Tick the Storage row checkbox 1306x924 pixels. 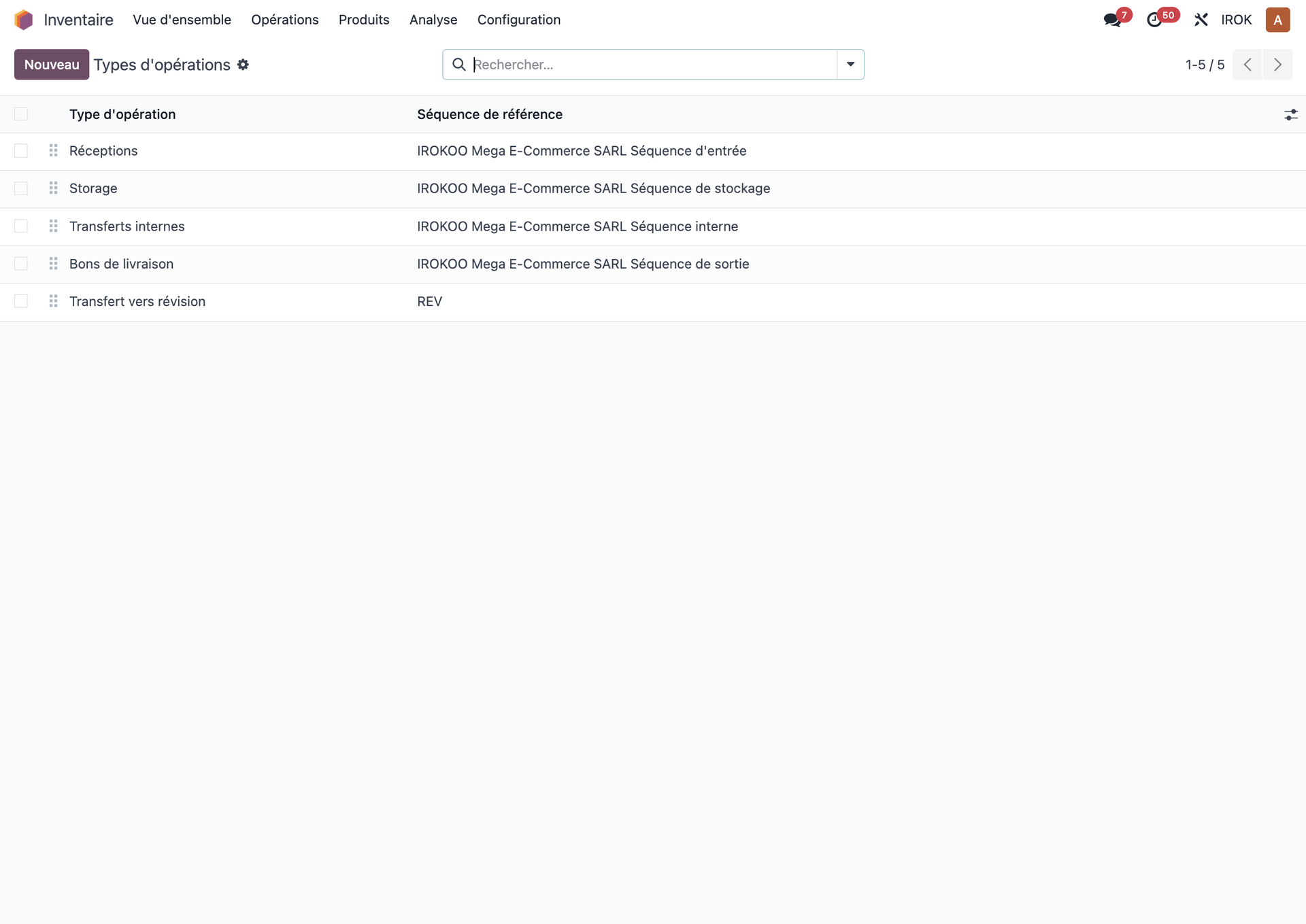(x=21, y=188)
